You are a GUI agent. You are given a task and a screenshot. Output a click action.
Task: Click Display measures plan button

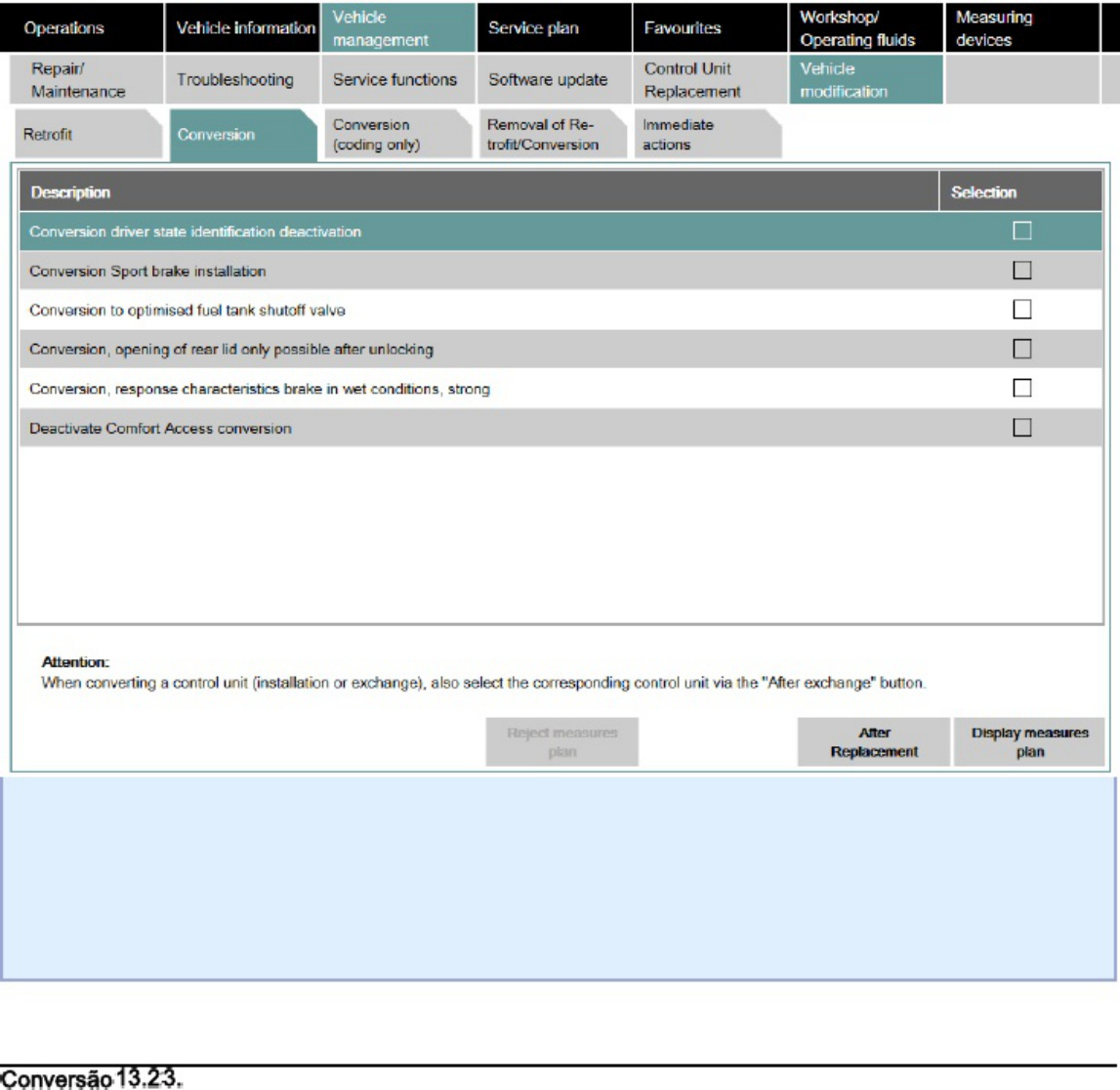tap(1029, 742)
